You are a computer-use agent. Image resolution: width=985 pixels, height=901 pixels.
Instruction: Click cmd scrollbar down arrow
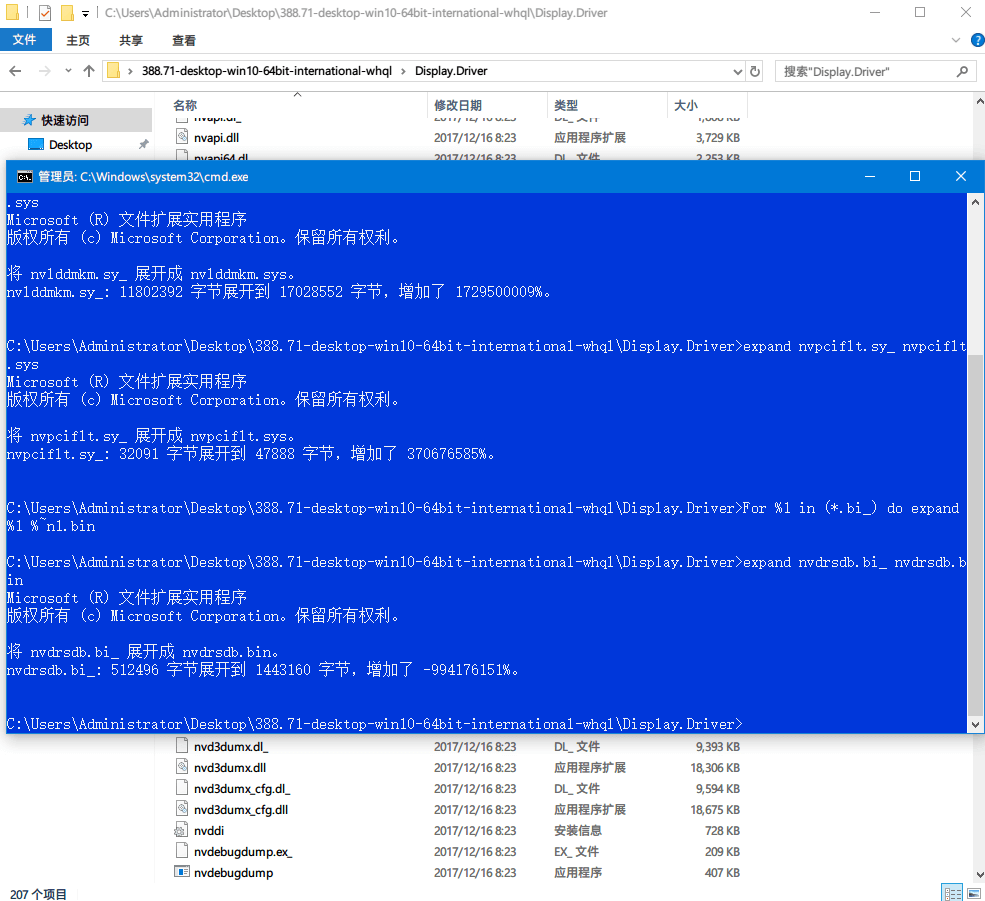975,724
